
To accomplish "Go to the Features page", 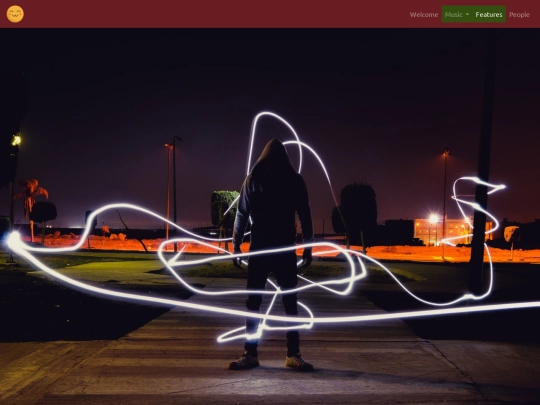I will [x=489, y=14].
